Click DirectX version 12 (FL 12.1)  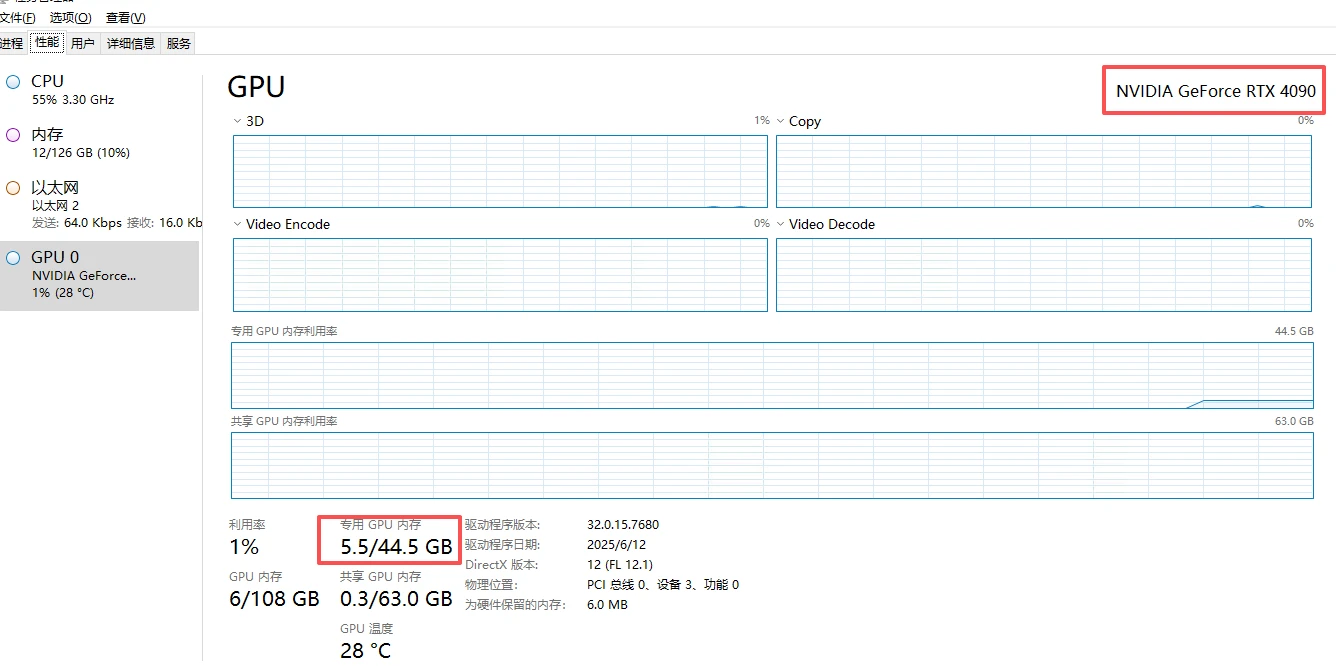(x=620, y=565)
